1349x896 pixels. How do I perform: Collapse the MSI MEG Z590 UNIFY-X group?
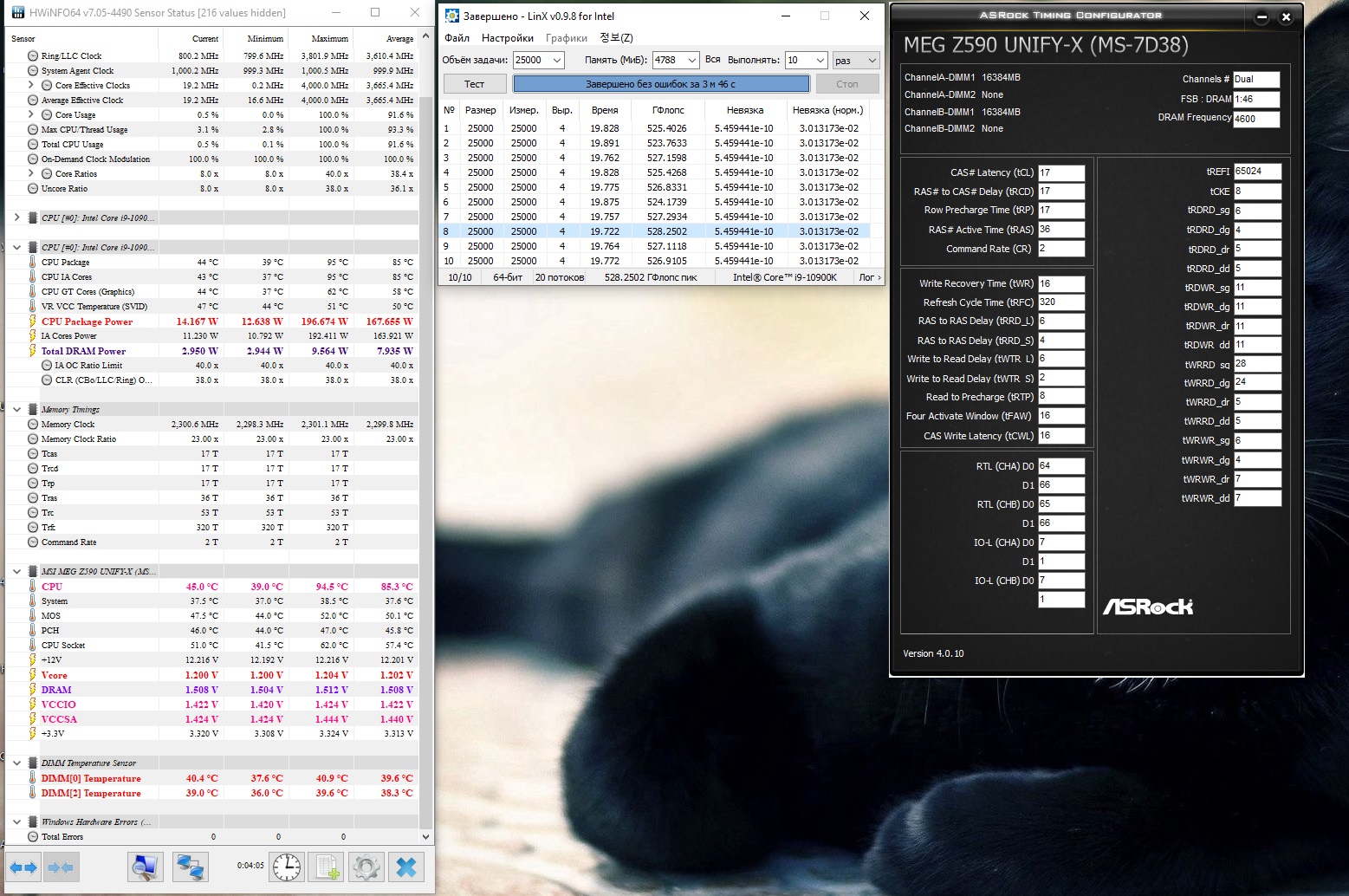[16, 571]
